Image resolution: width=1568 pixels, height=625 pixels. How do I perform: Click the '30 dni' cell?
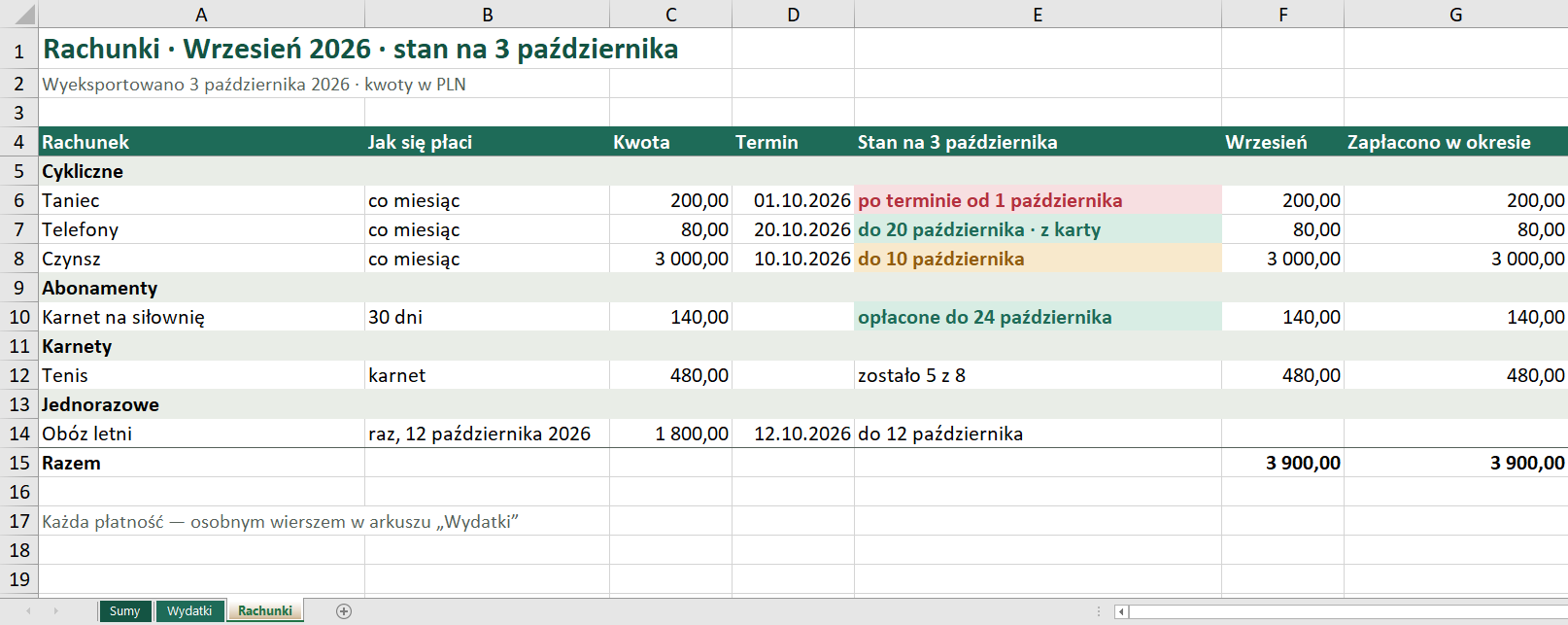click(x=488, y=317)
